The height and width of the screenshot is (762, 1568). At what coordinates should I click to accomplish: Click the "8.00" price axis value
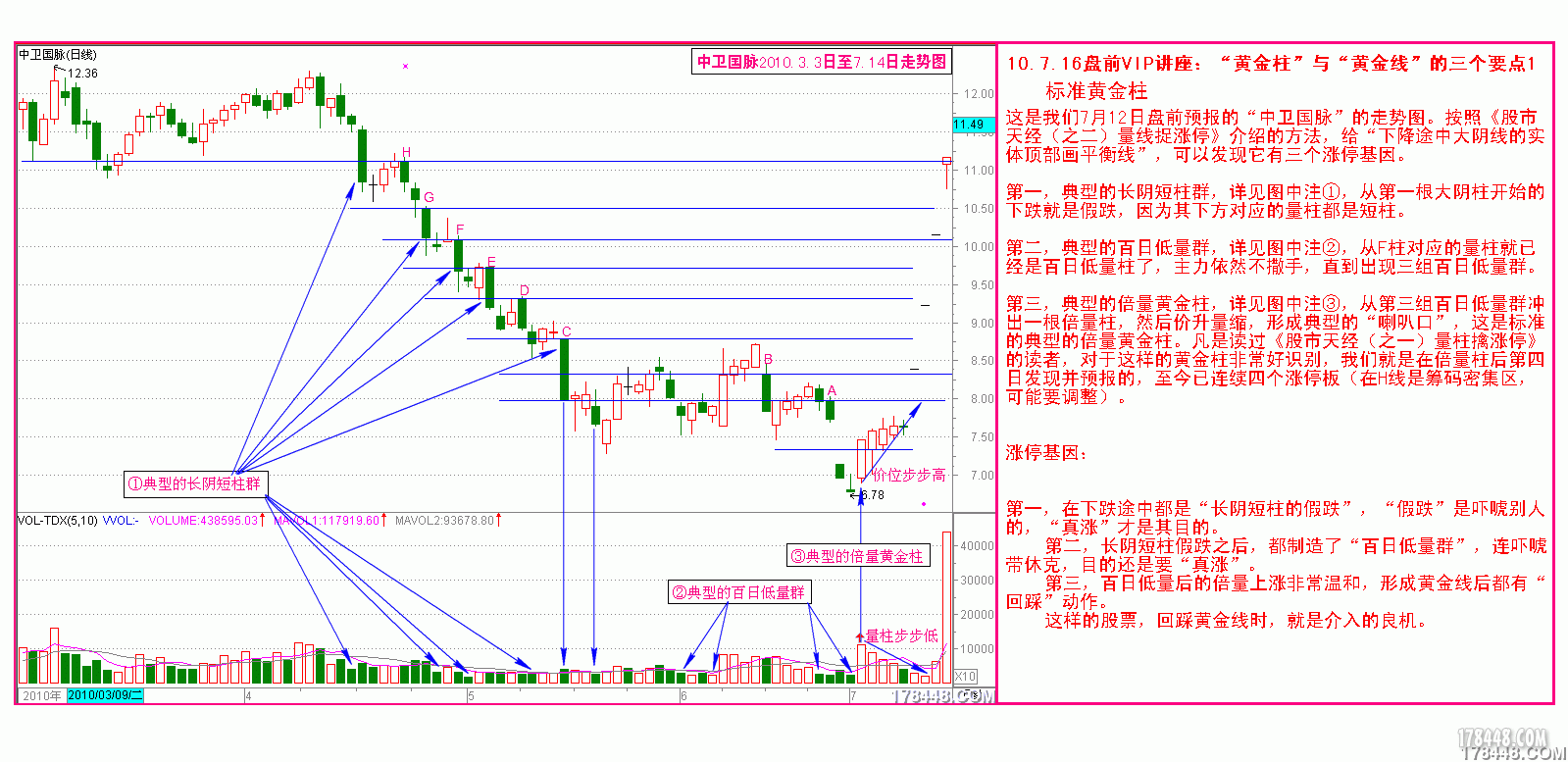982,399
